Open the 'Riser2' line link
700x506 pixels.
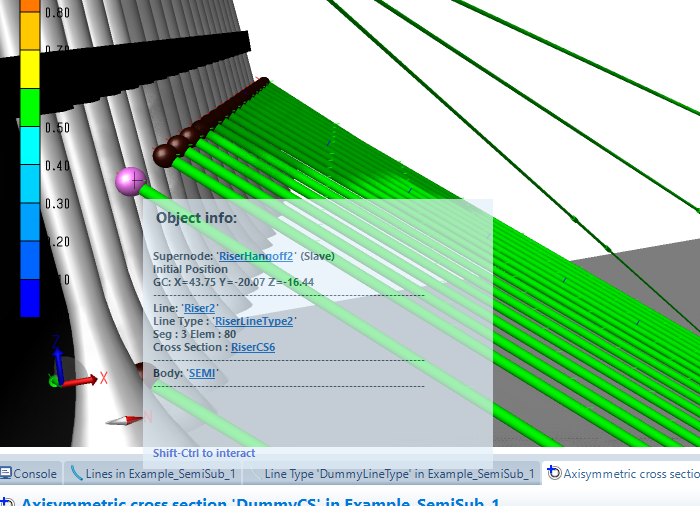point(200,308)
